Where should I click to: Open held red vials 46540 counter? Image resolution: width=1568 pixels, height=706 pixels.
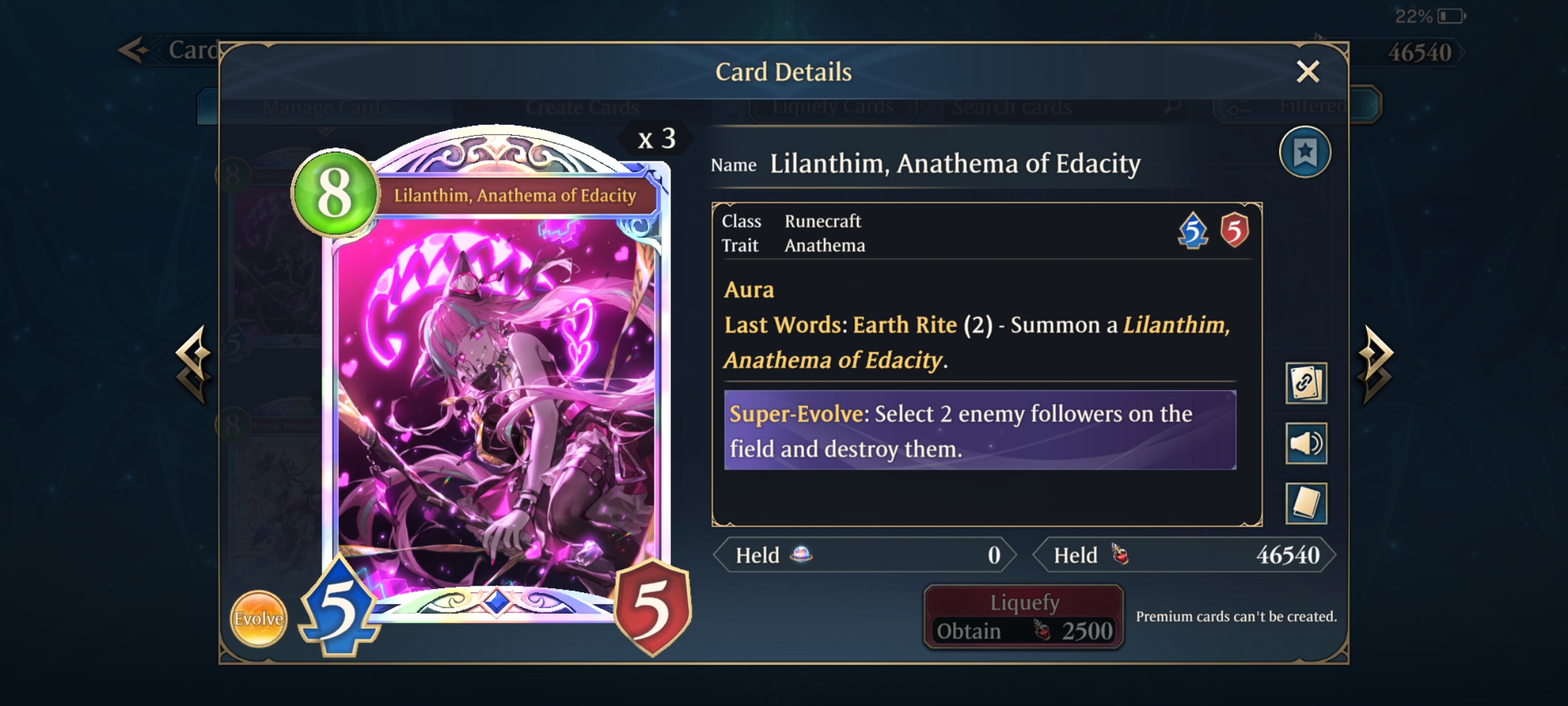1184,555
